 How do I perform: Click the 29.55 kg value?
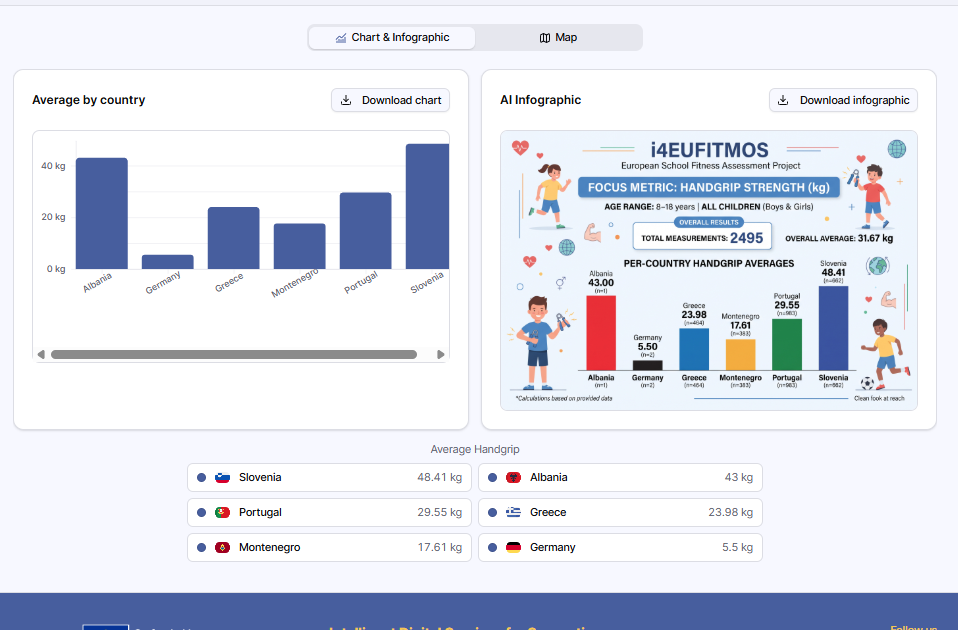pyautogui.click(x=439, y=512)
